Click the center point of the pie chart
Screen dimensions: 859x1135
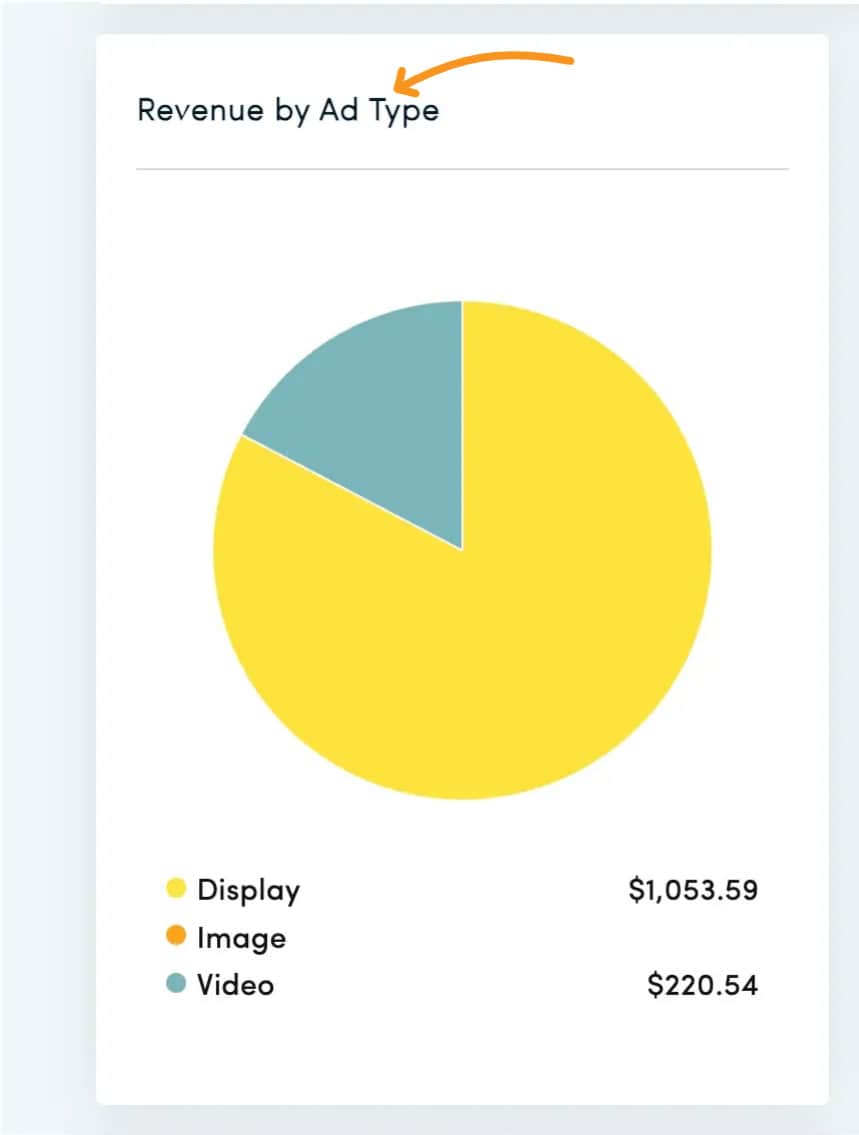[462, 550]
